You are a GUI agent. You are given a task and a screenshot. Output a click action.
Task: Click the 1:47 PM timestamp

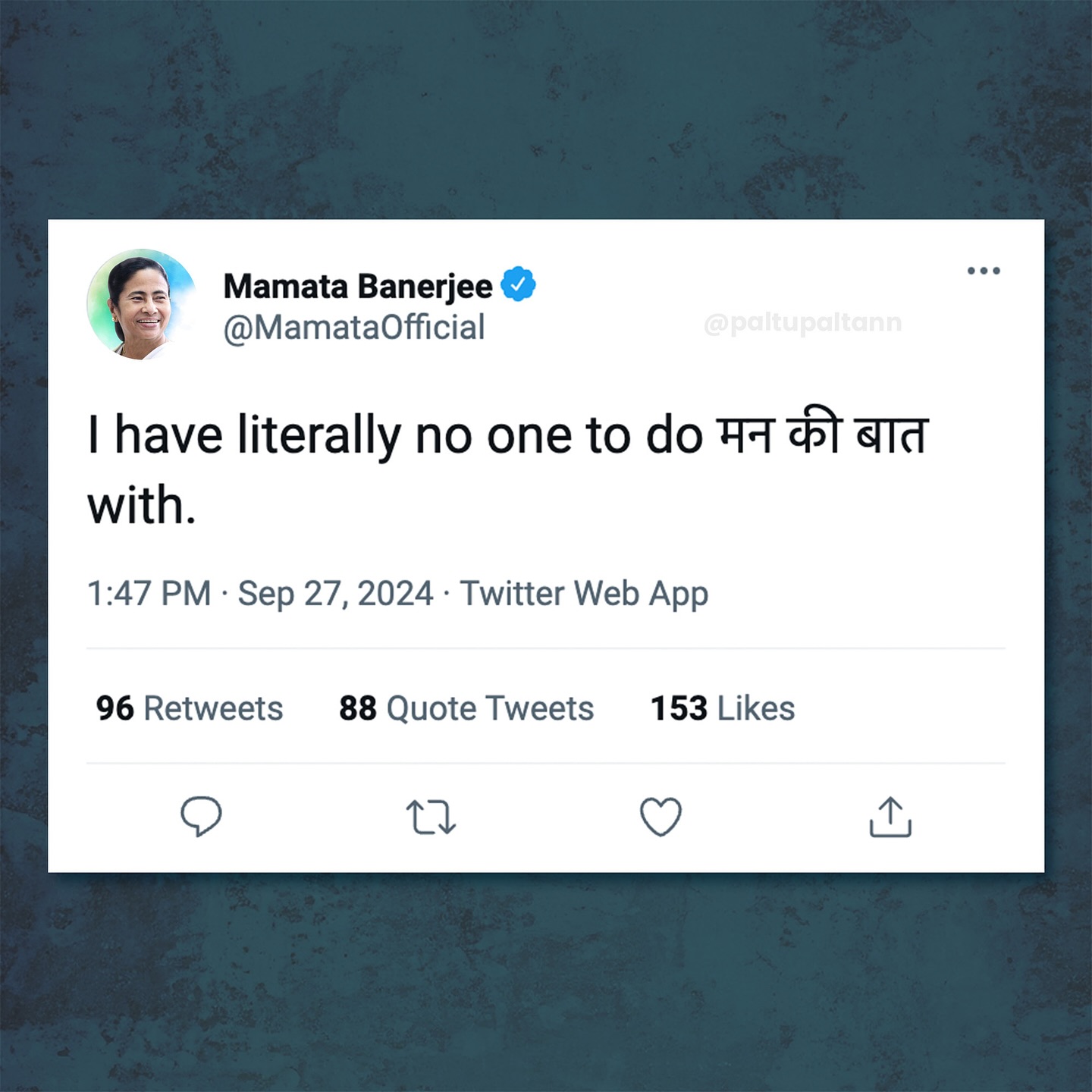pos(149,593)
